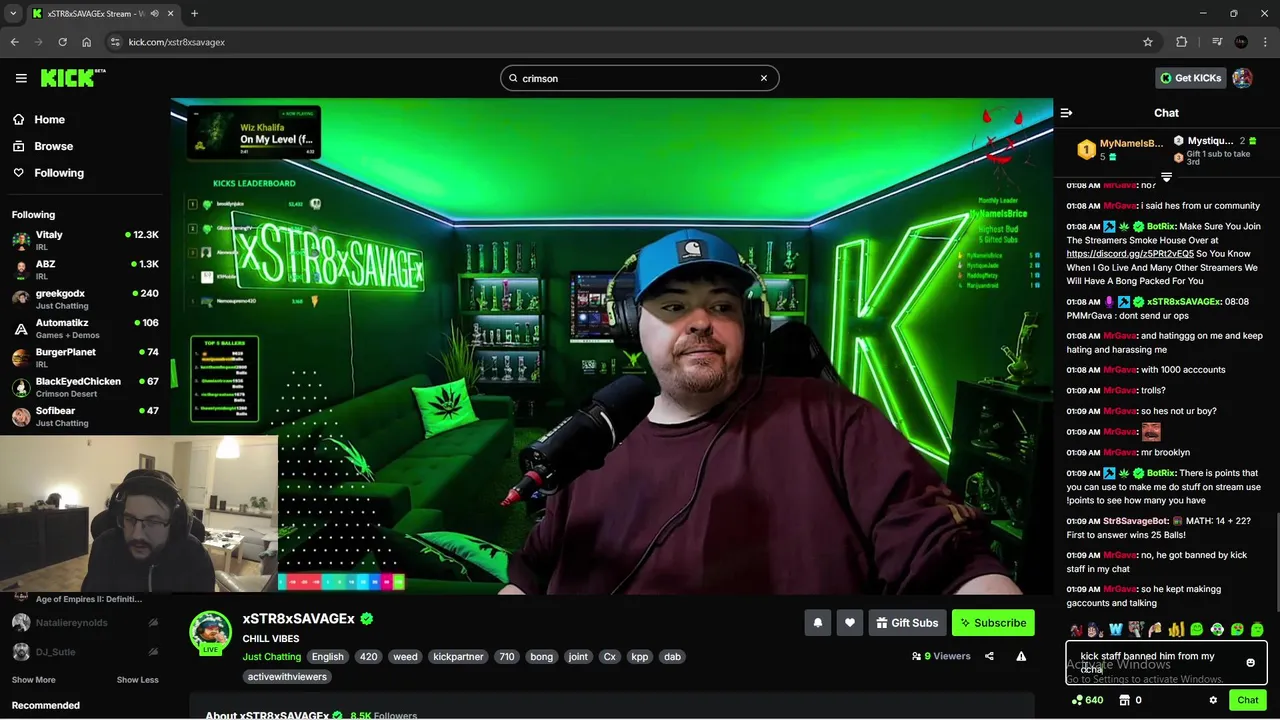
Task: Collapse list with Show Less
Action: (x=137, y=680)
